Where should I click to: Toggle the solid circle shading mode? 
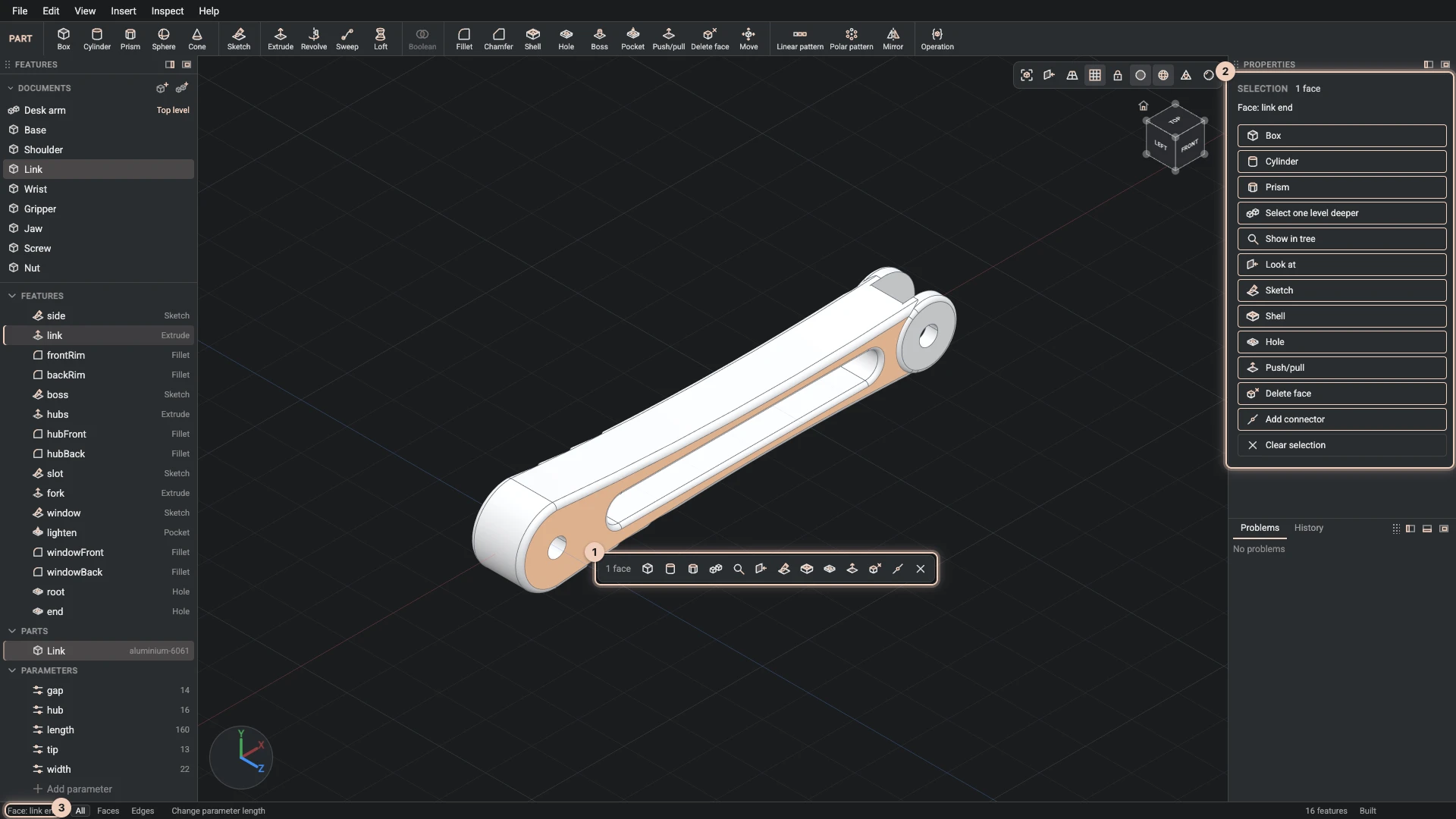coord(1141,75)
